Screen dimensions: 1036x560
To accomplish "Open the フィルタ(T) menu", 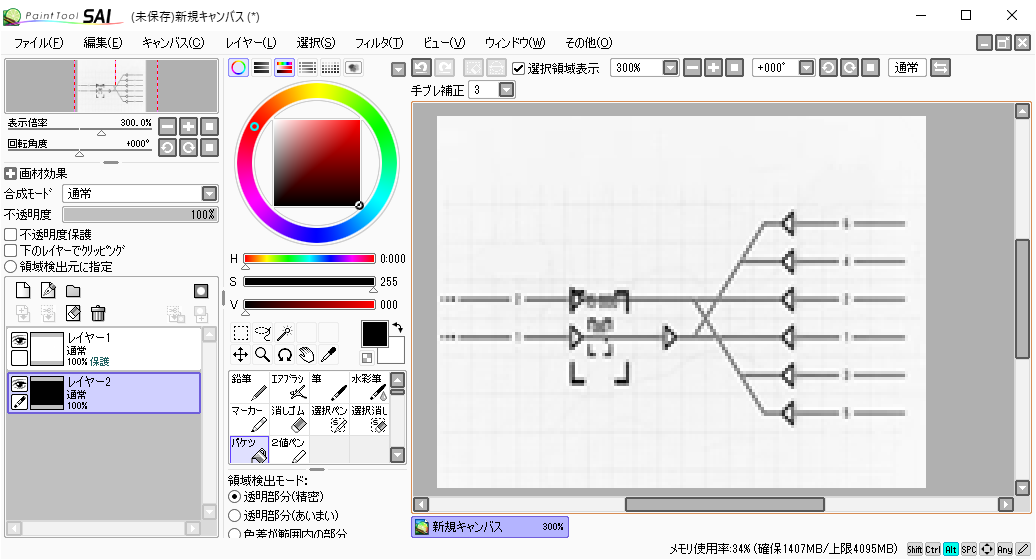I will (379, 42).
